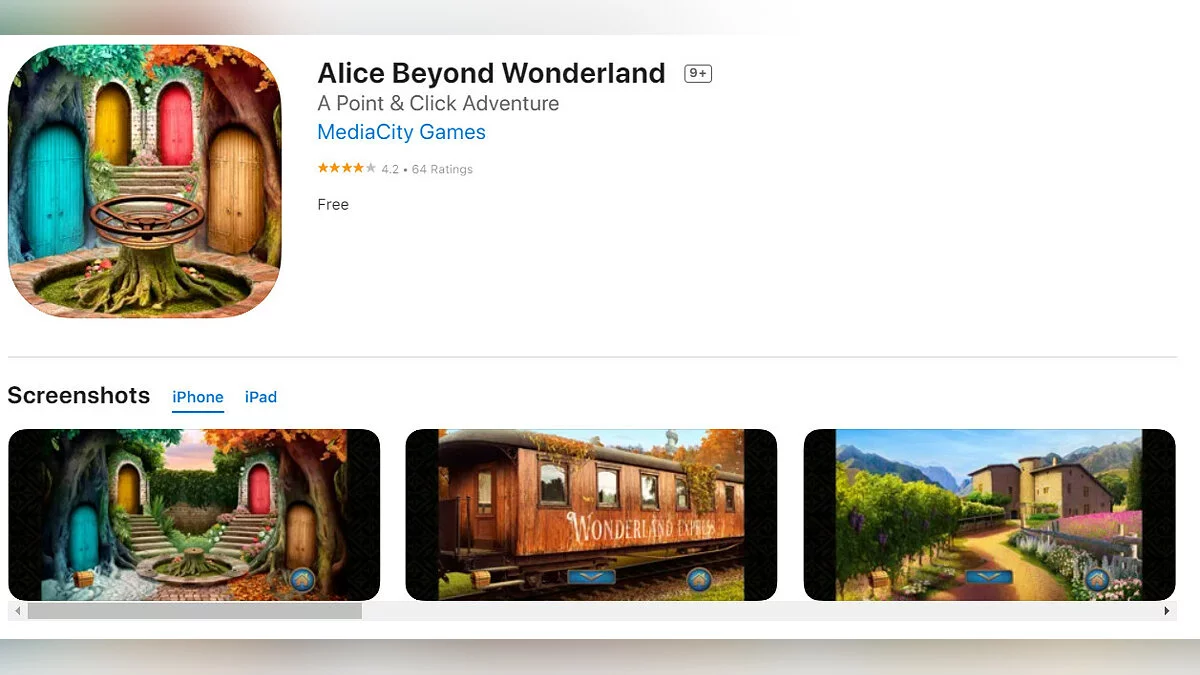
Task: Switch to iPad screenshots tab
Action: [x=261, y=397]
